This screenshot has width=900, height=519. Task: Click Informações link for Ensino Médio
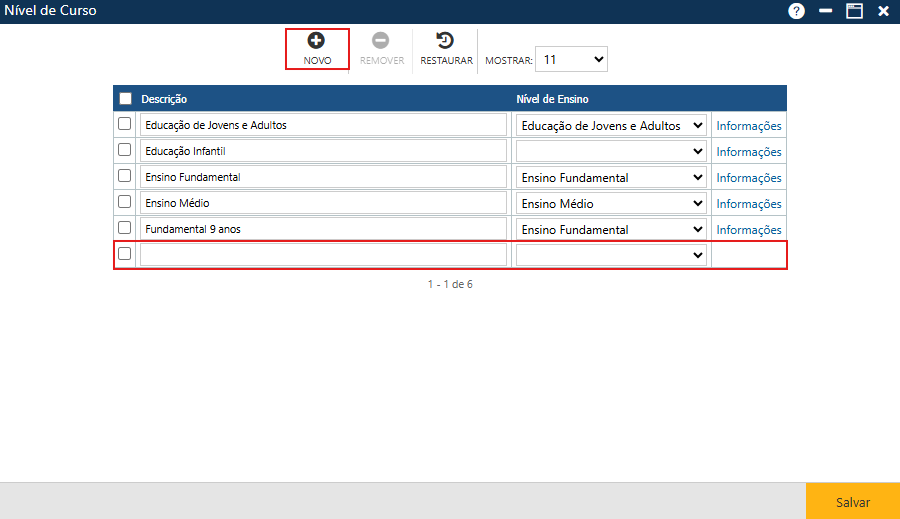(748, 204)
